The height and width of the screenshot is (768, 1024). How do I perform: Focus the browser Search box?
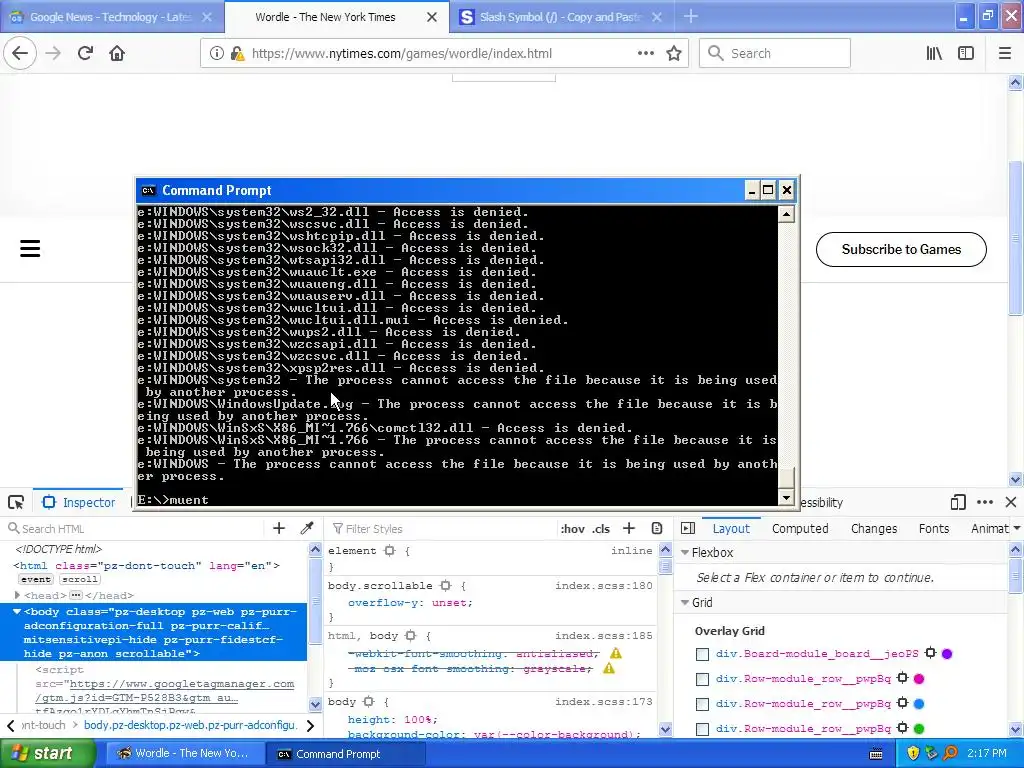tap(775, 54)
